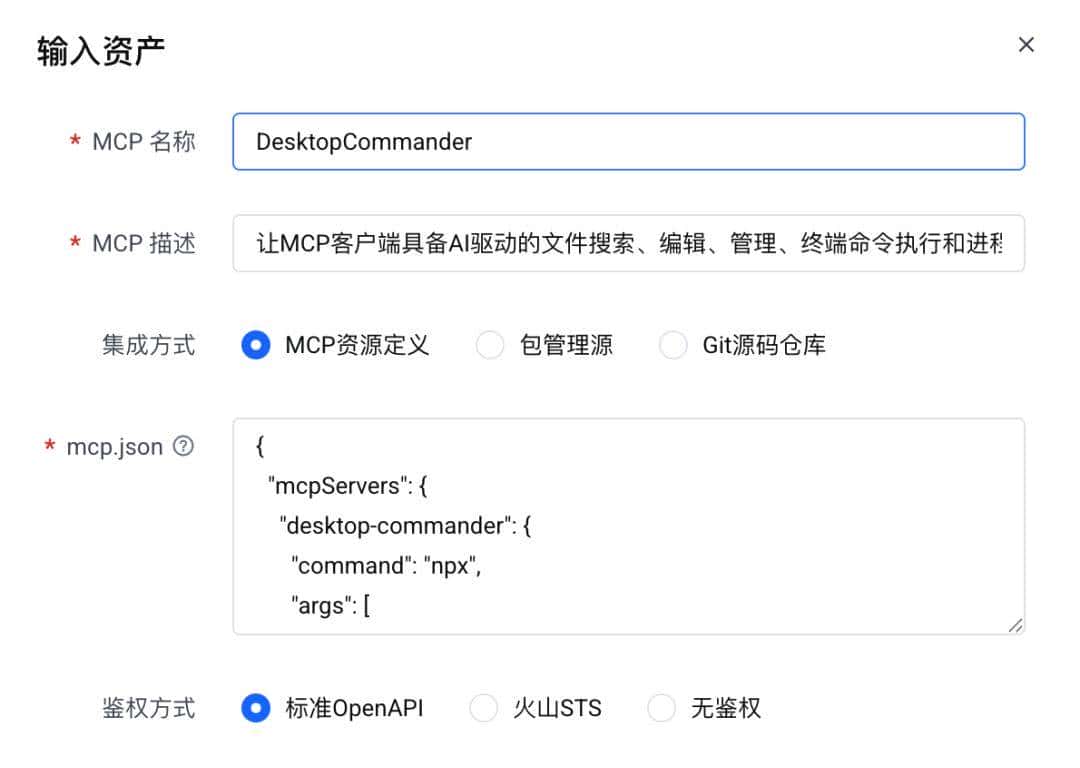Close the 输入资产 dialog
Viewport: 1080px width, 768px height.
pos(1026,44)
